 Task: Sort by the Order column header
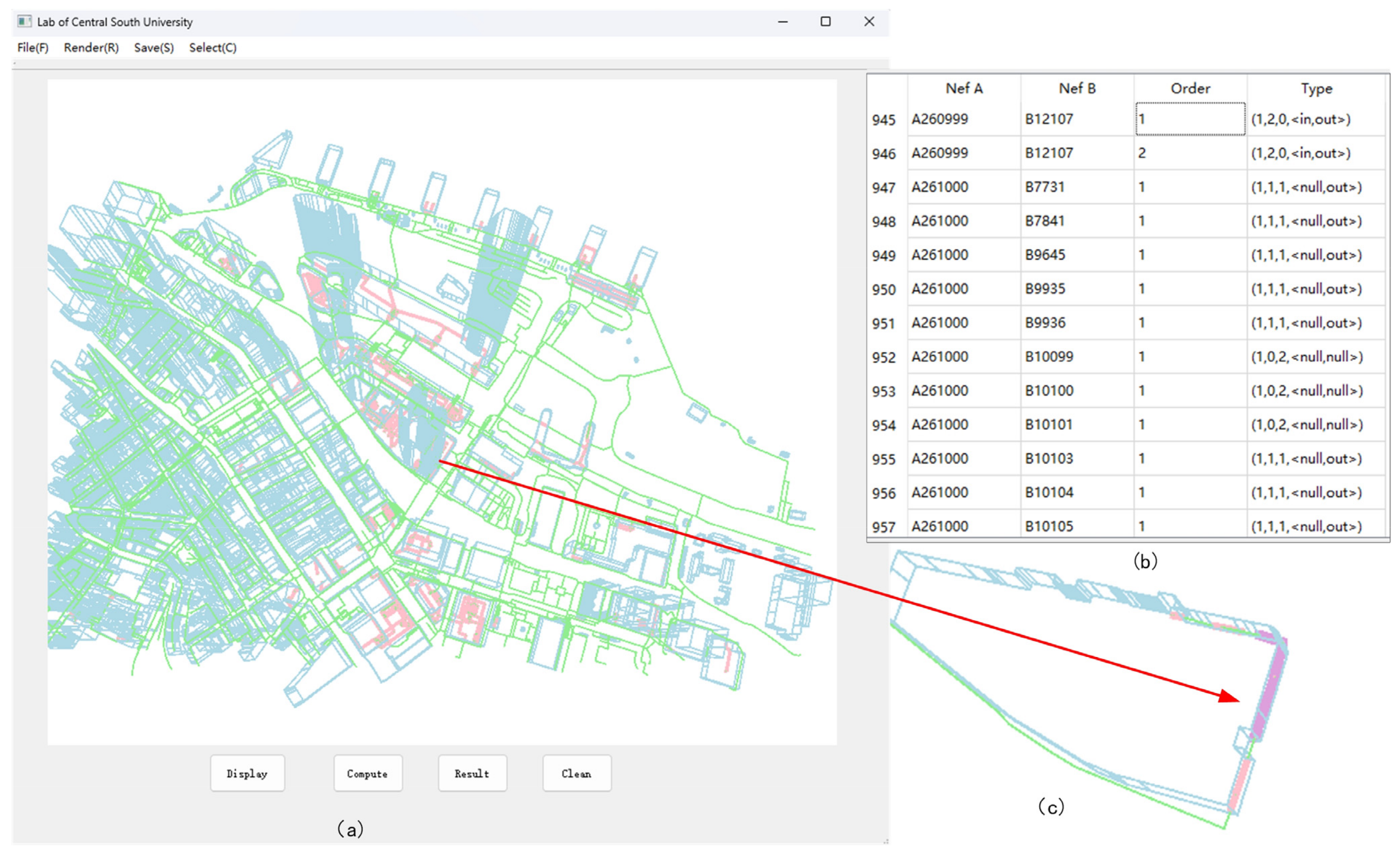[1190, 89]
